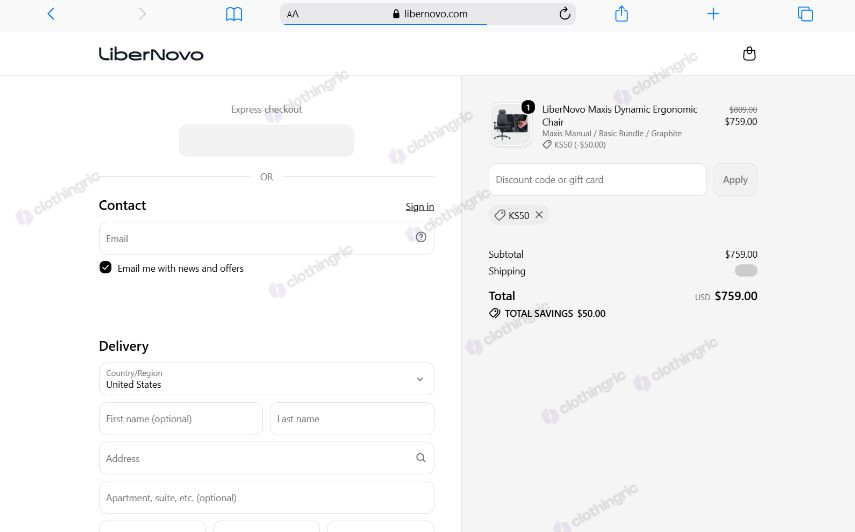Viewport: 855px width, 532px height.
Task: Click the Apply discount button
Action: point(735,179)
